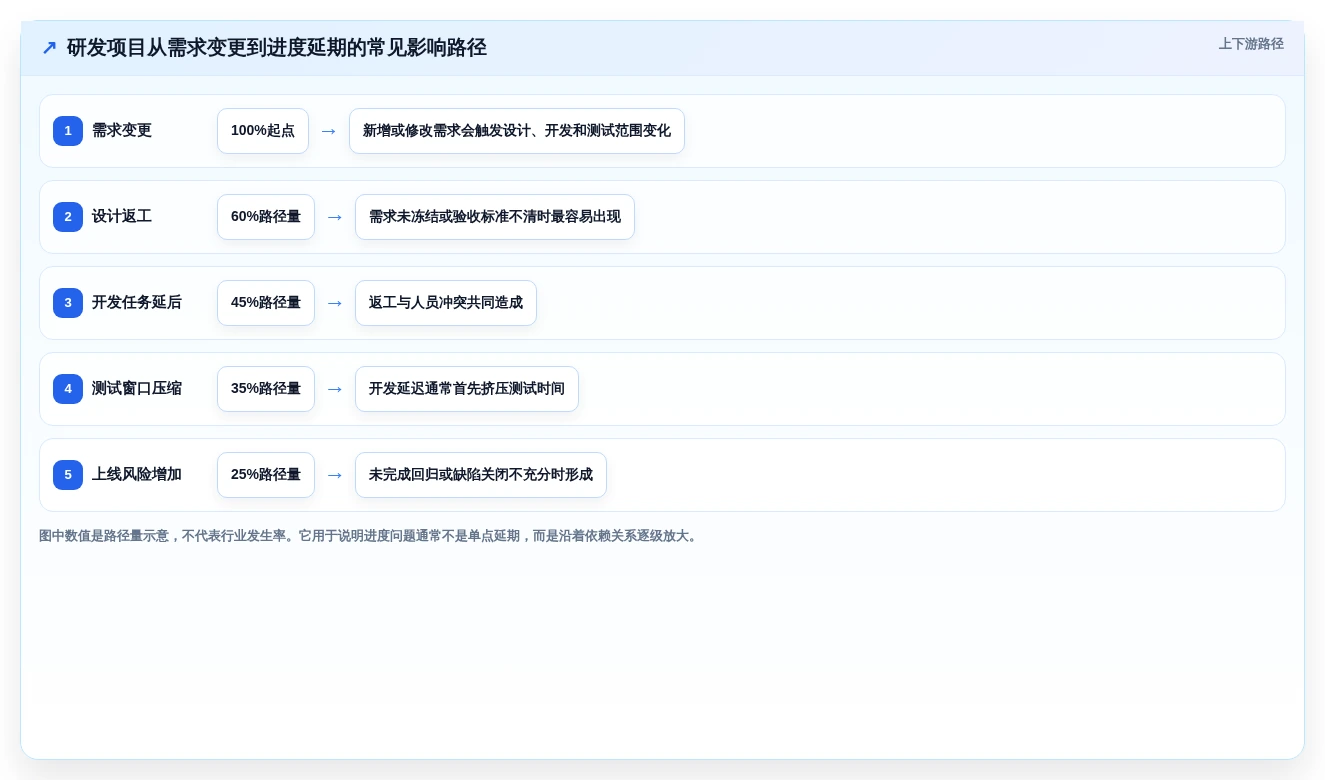The image size is (1325, 780).
Task: Click step number badge 4
Action: [x=68, y=389]
